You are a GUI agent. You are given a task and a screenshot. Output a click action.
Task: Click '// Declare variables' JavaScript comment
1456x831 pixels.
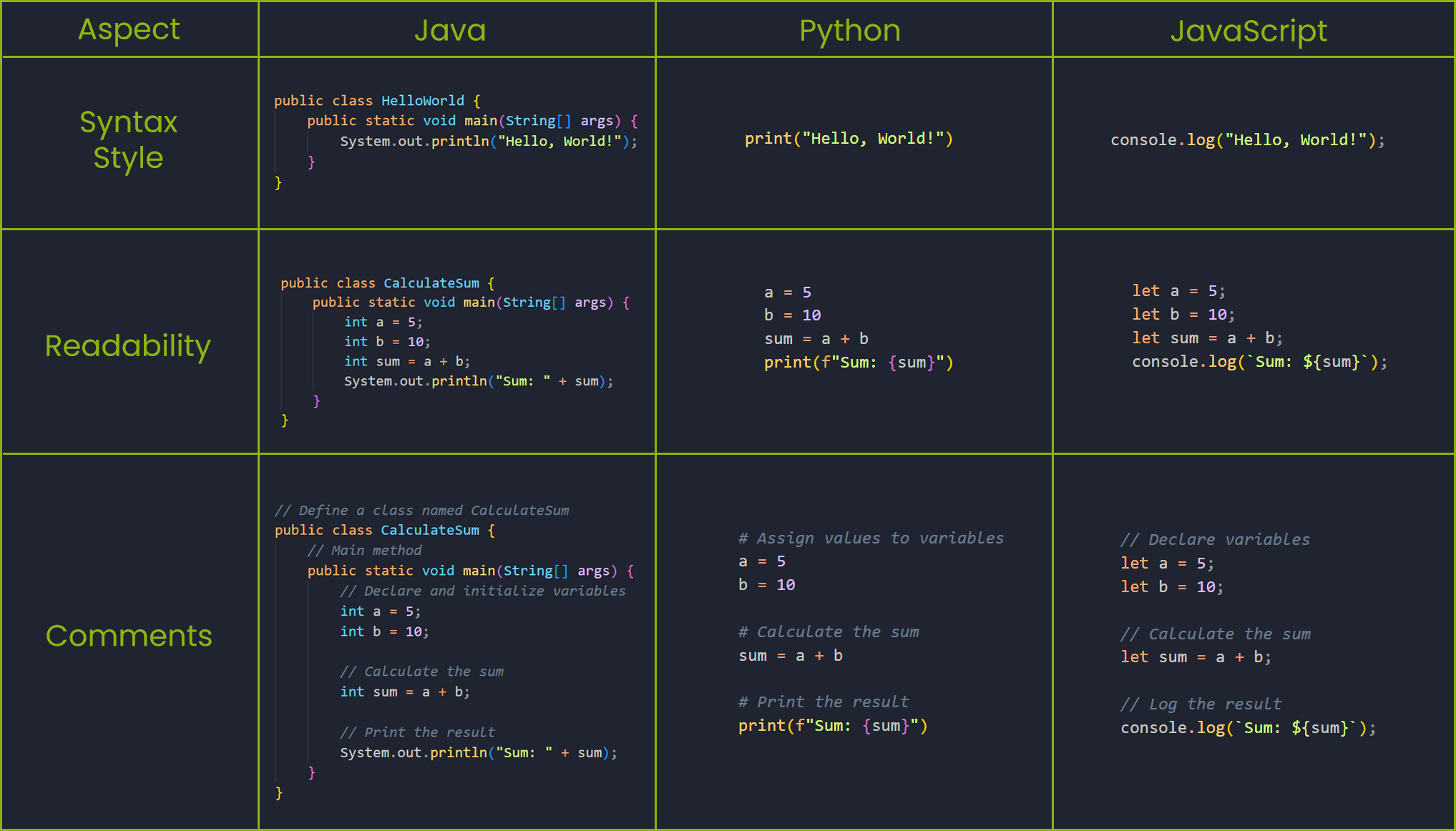tap(1216, 540)
